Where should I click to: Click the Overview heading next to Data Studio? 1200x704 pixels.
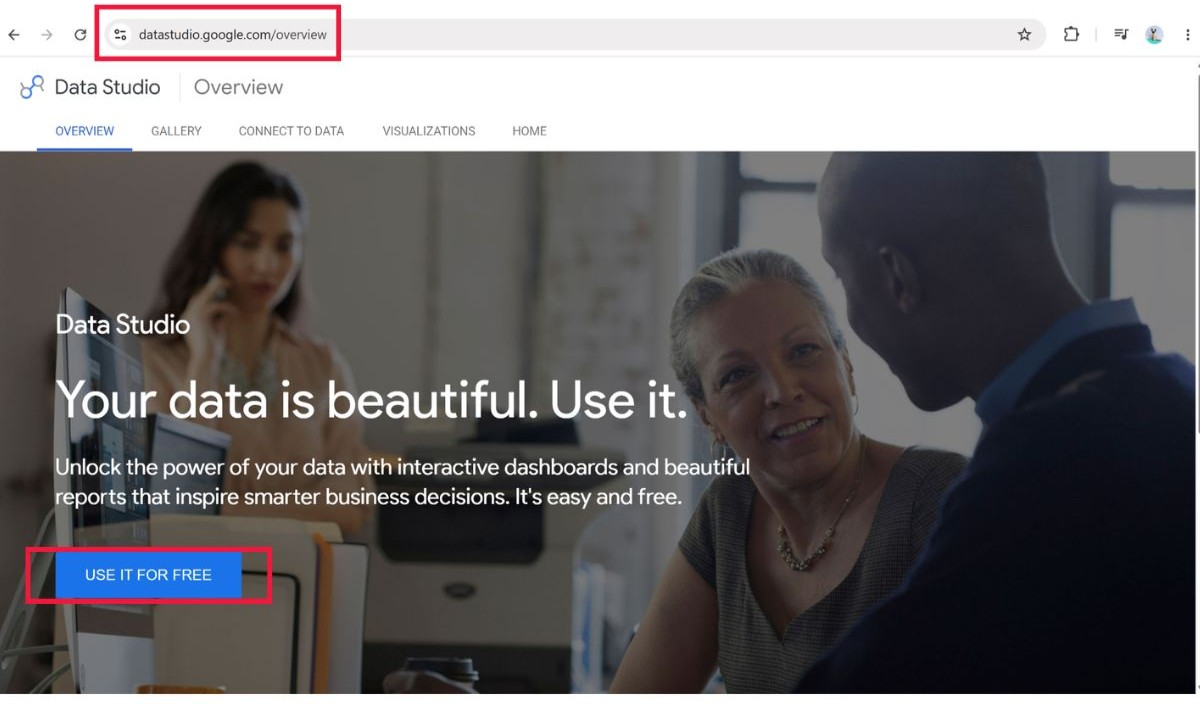pos(238,87)
